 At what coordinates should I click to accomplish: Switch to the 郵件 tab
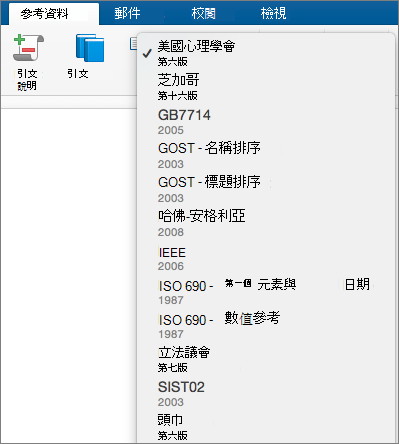[127, 13]
